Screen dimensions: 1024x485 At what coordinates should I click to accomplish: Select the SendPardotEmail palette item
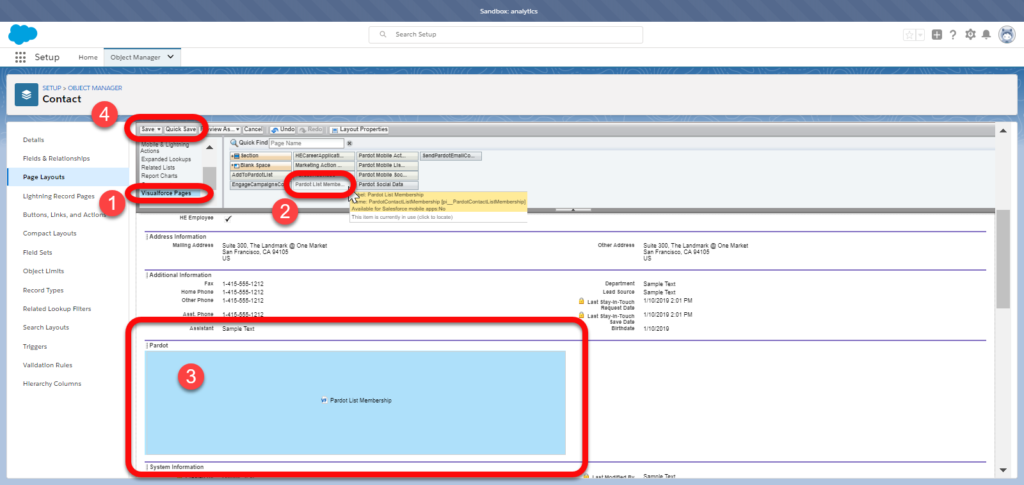pos(451,156)
